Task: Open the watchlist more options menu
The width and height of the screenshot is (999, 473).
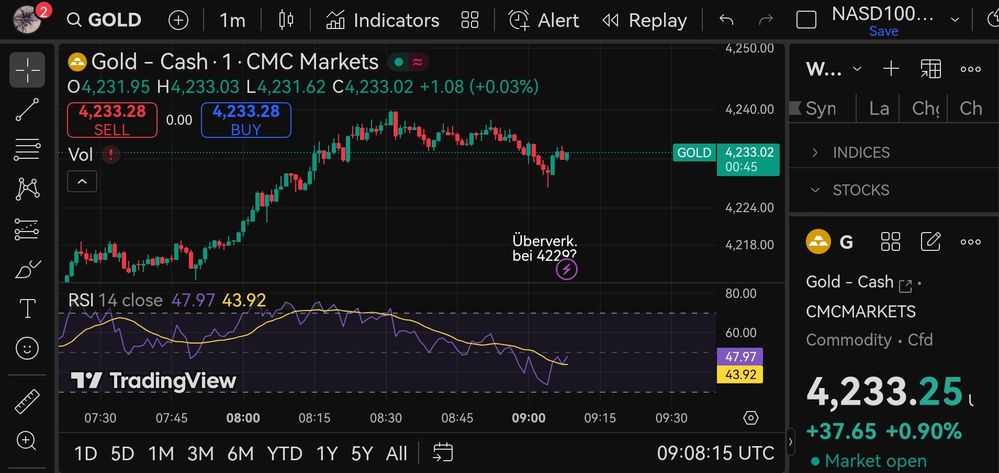Action: click(970, 69)
